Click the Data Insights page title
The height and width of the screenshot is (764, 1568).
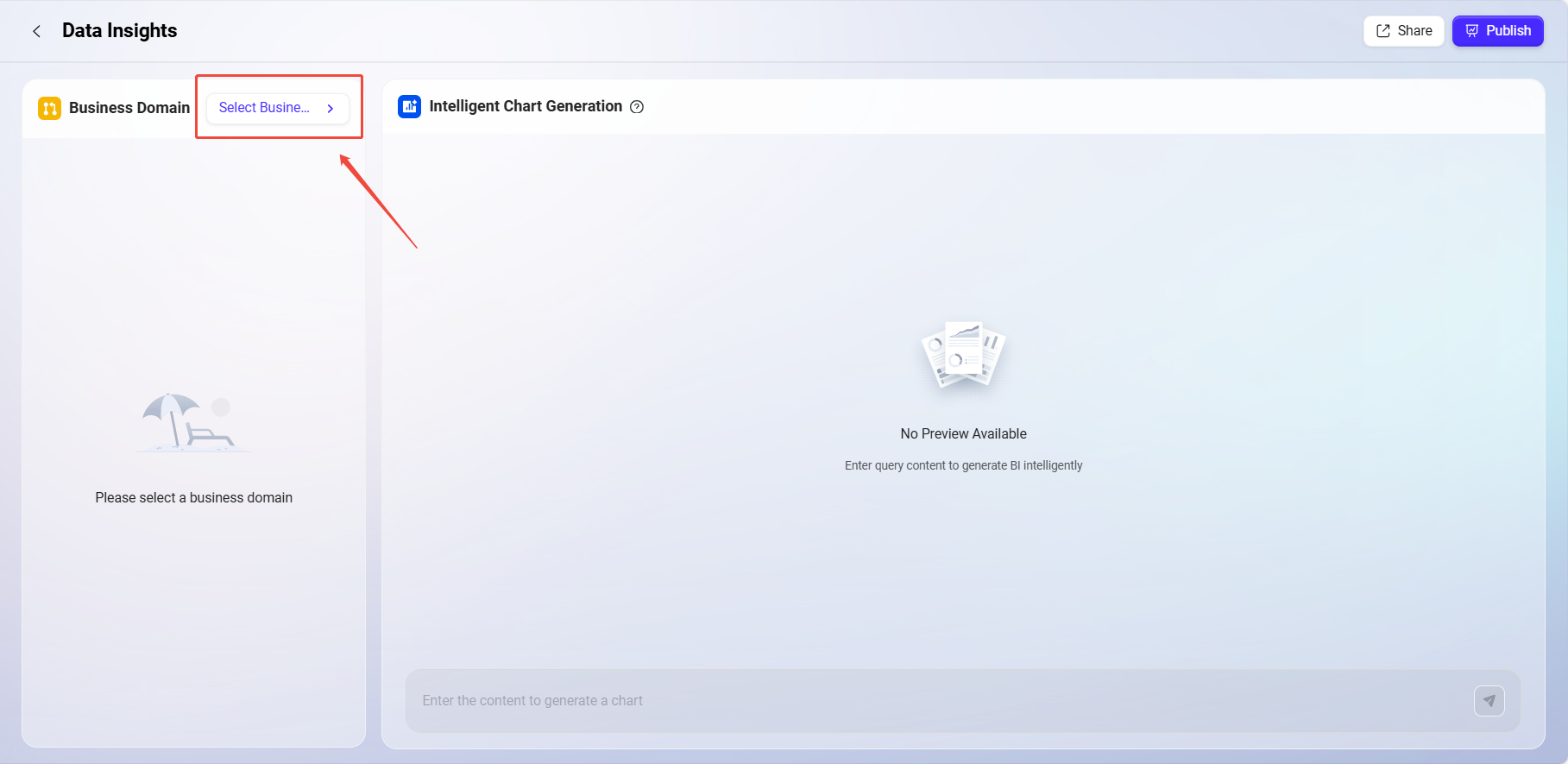tap(119, 31)
